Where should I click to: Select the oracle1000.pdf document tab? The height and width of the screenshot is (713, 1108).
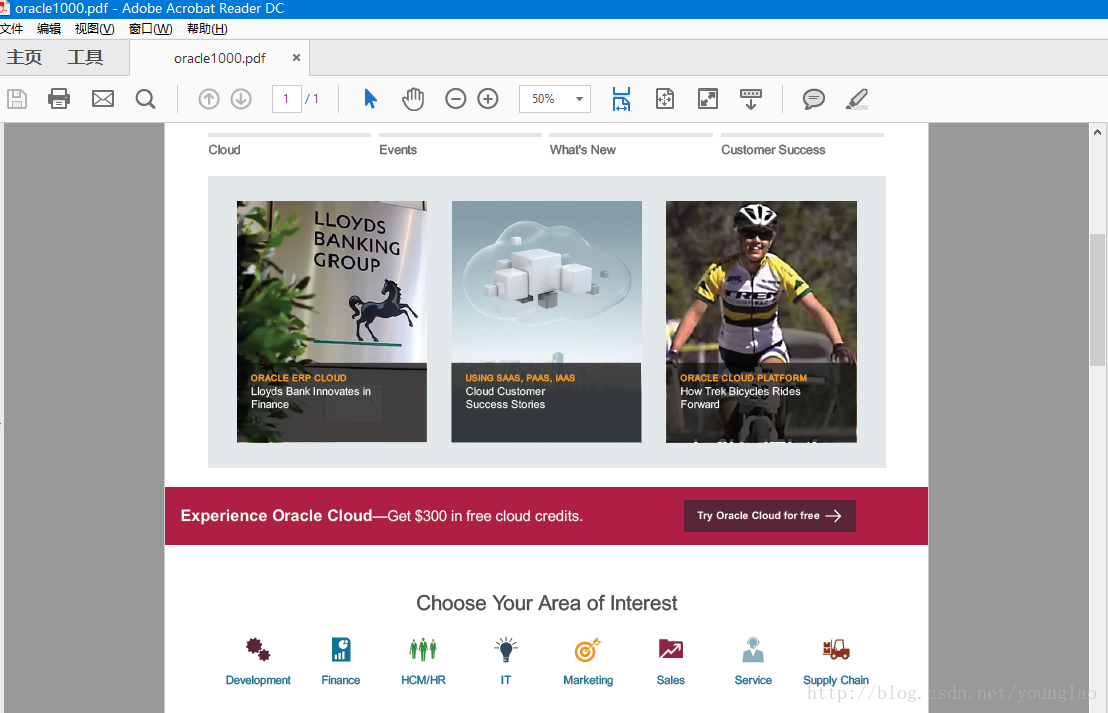[x=220, y=58]
